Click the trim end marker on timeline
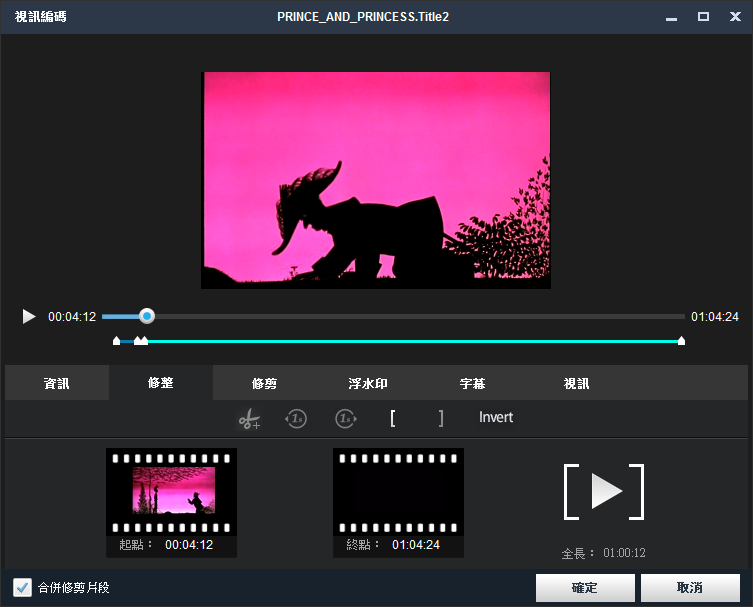Viewport: 753px width, 607px height. (681, 341)
